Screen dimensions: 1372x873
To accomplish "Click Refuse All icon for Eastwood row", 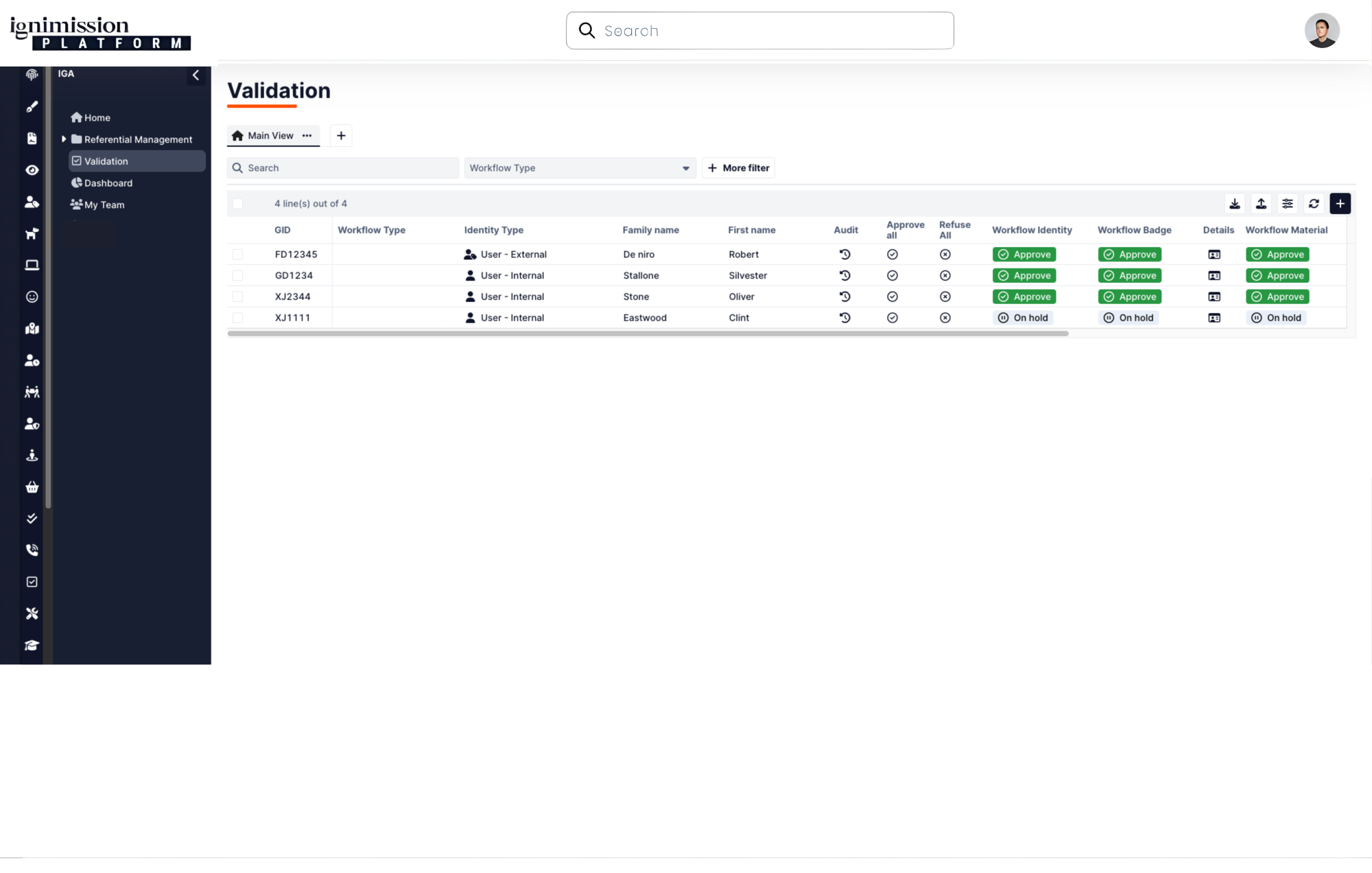I will click(x=945, y=318).
